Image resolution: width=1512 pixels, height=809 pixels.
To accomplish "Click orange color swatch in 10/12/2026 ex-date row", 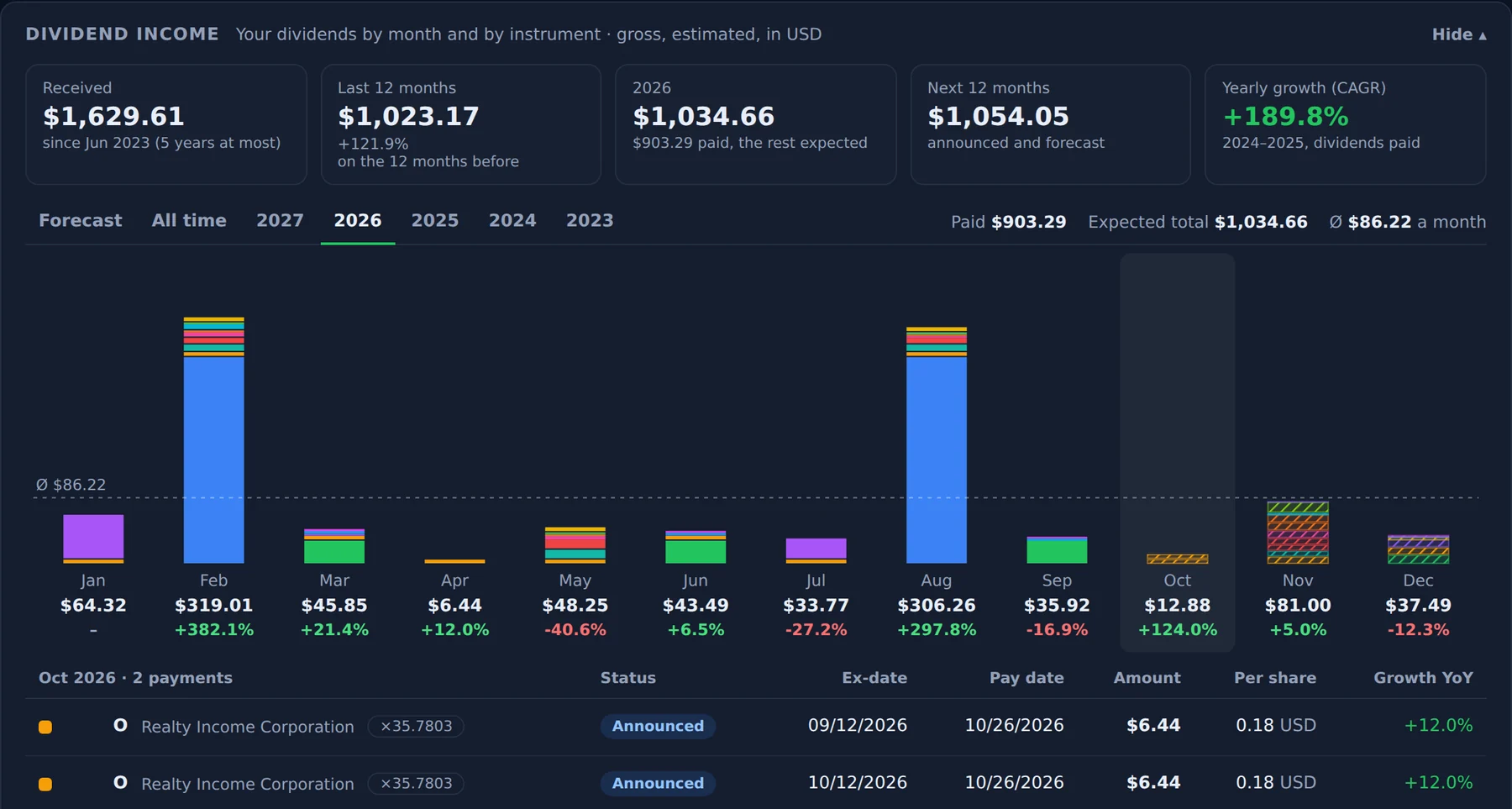I will (45, 784).
